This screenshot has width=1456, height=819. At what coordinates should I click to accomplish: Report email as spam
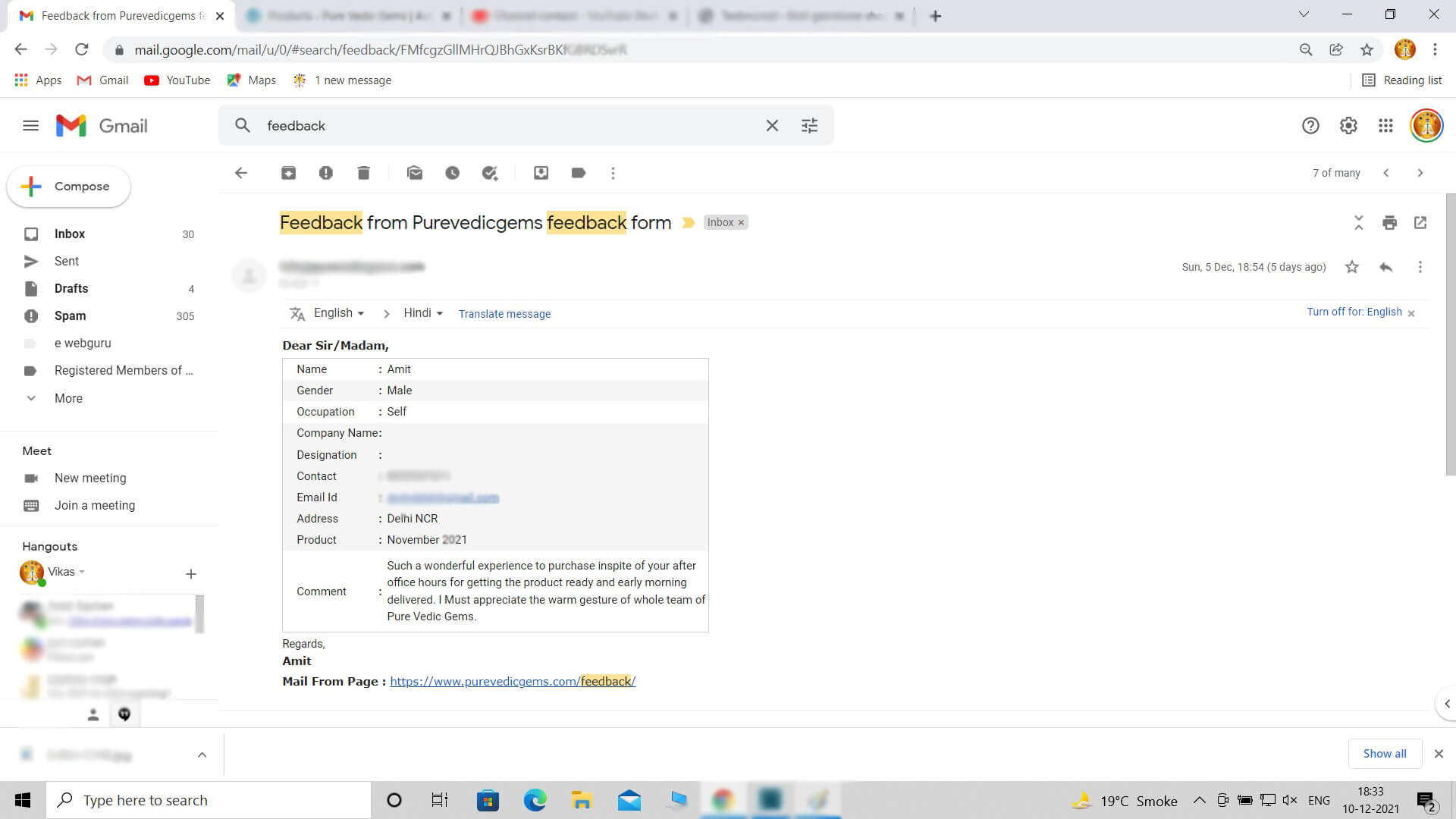click(x=326, y=173)
